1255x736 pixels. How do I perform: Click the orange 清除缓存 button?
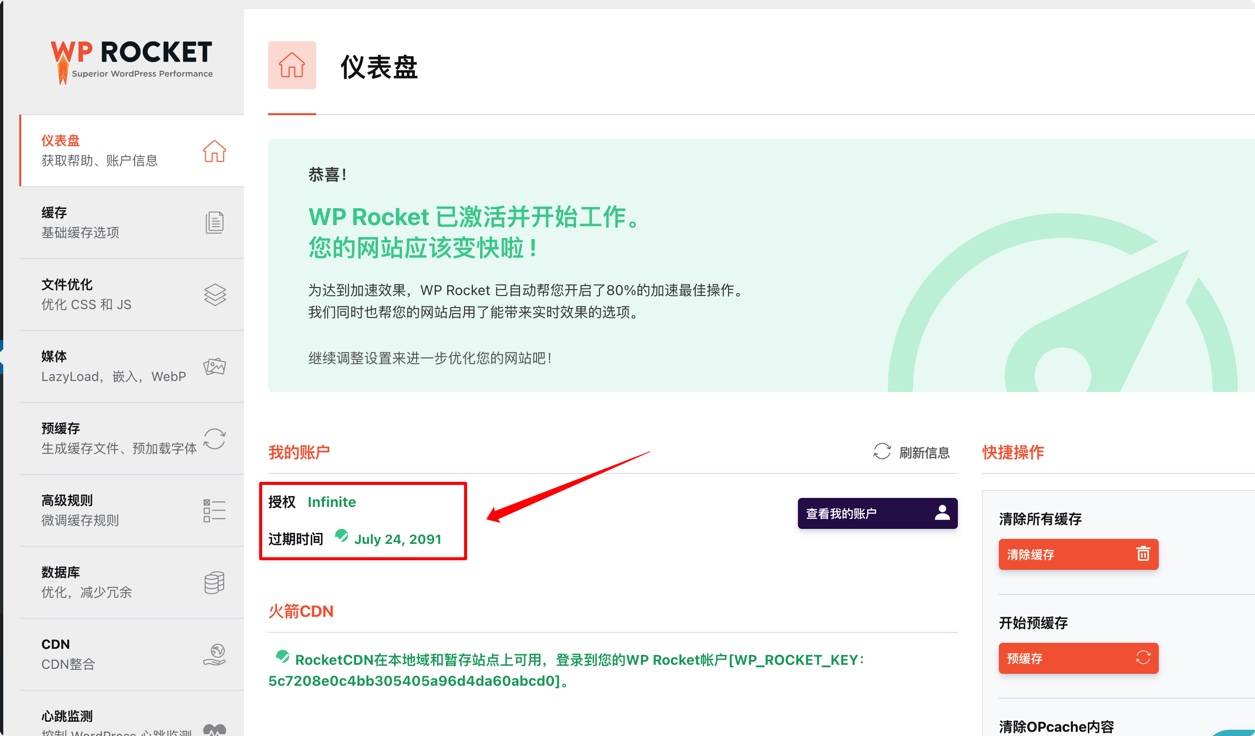1079,554
